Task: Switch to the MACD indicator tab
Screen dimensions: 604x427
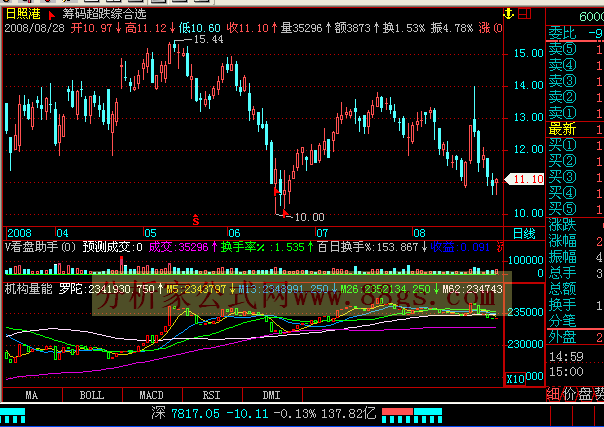Action: pos(152,395)
